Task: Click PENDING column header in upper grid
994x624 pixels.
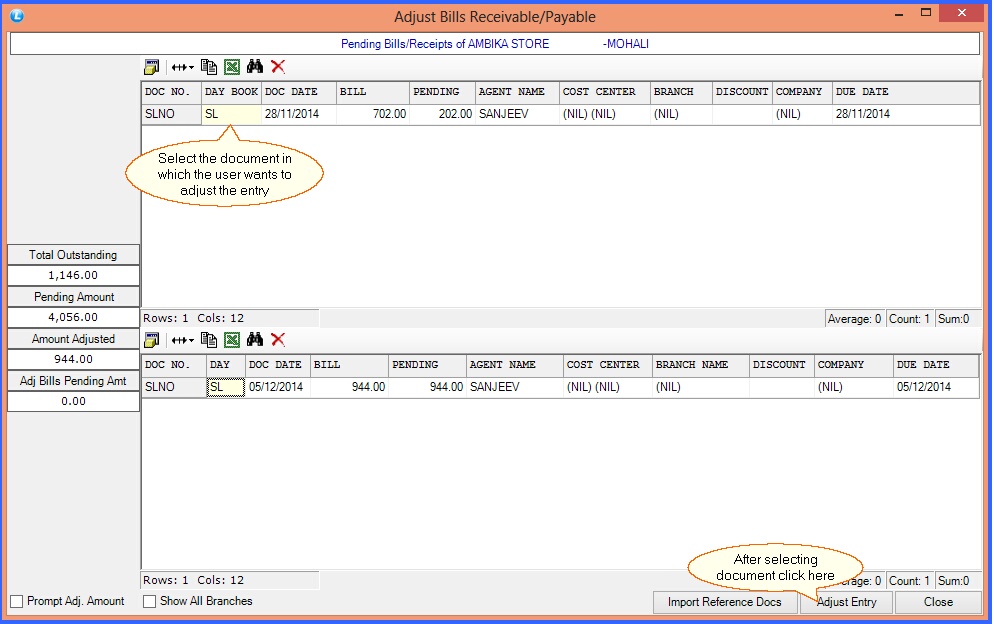Action: point(442,92)
